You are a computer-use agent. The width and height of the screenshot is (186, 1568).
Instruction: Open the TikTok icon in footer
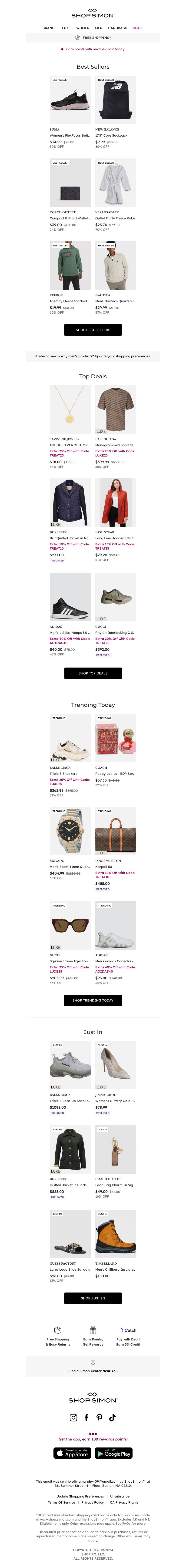click(x=113, y=1418)
